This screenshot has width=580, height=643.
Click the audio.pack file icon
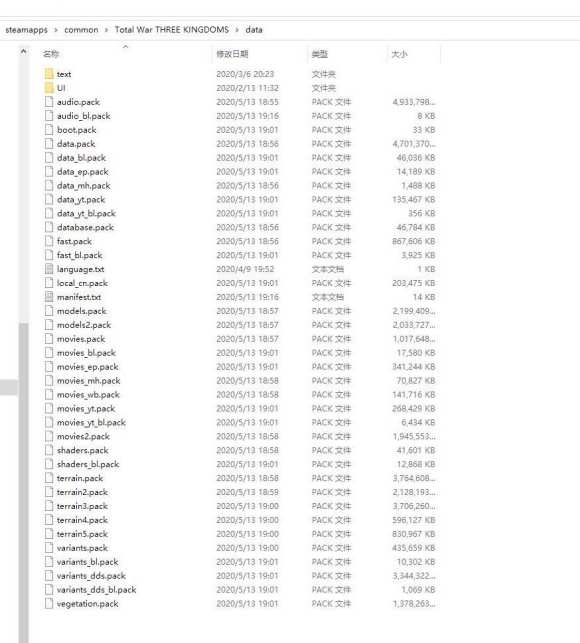[x=49, y=102]
